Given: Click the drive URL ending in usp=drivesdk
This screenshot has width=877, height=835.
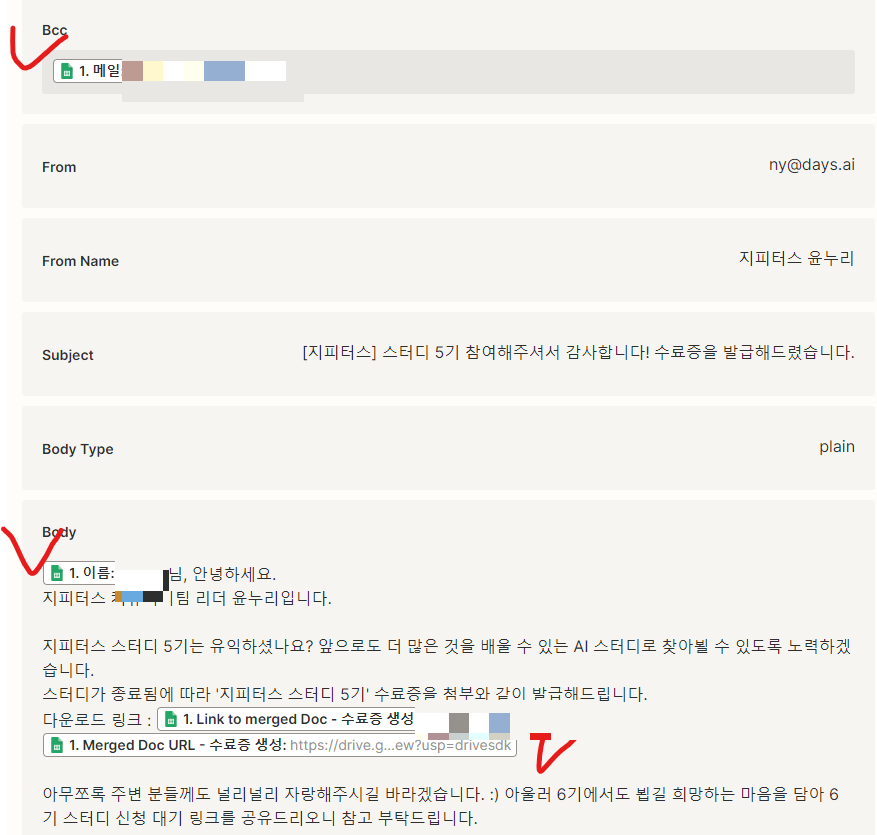Looking at the screenshot, I should [x=400, y=745].
